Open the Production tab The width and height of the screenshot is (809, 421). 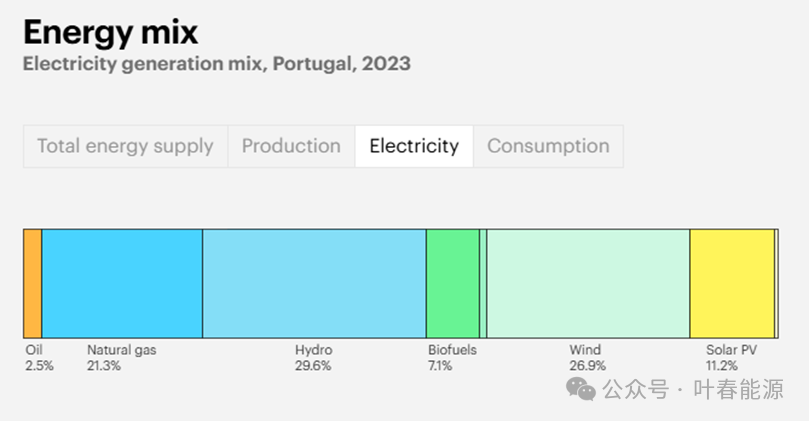click(291, 146)
